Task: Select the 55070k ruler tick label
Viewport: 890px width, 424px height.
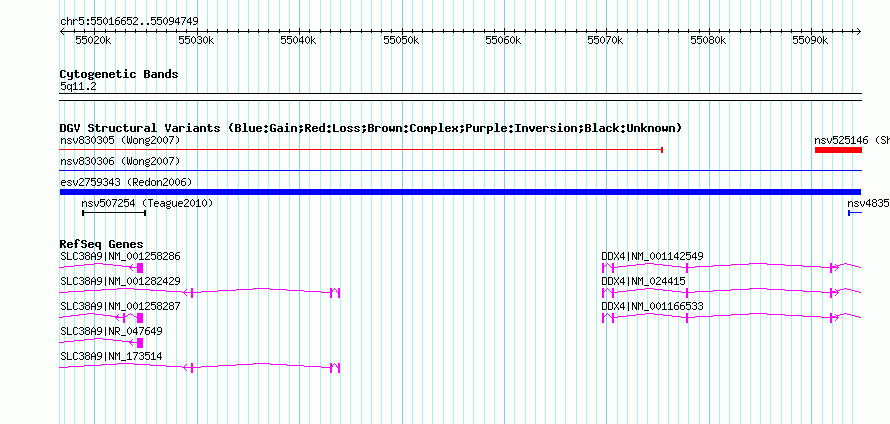Action: (x=605, y=41)
